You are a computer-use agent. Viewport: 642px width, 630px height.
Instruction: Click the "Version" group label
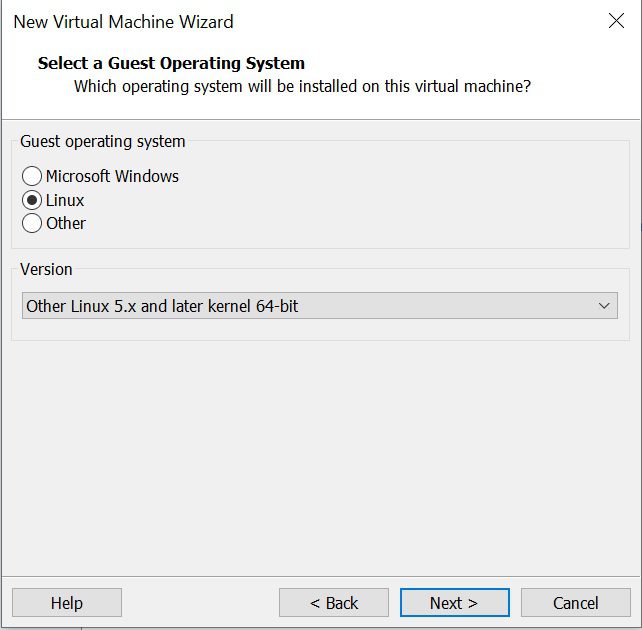click(x=46, y=269)
